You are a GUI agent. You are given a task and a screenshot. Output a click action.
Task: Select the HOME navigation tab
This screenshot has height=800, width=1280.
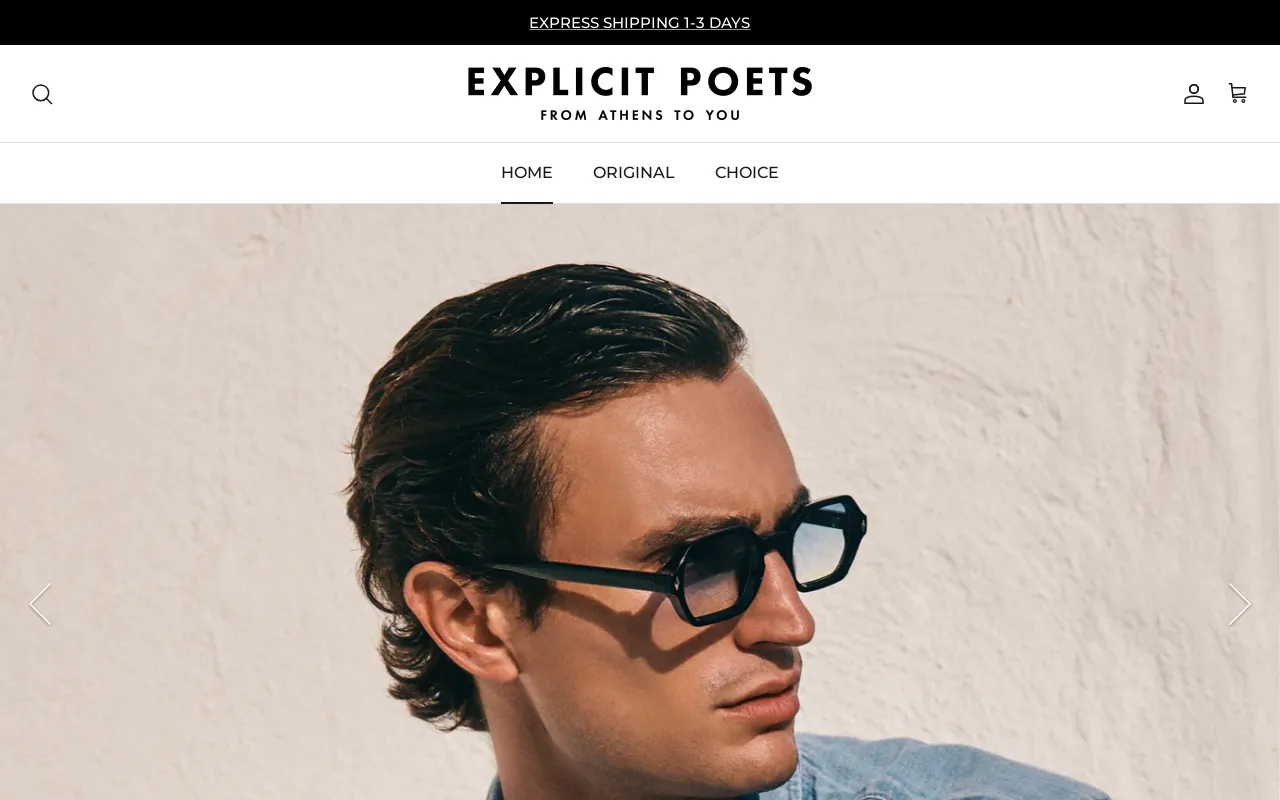click(527, 173)
